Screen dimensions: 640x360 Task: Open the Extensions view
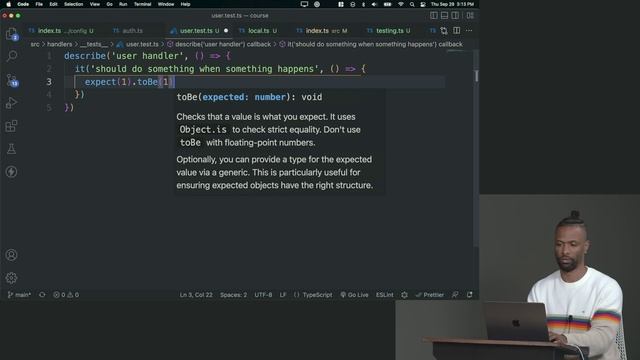point(11,126)
